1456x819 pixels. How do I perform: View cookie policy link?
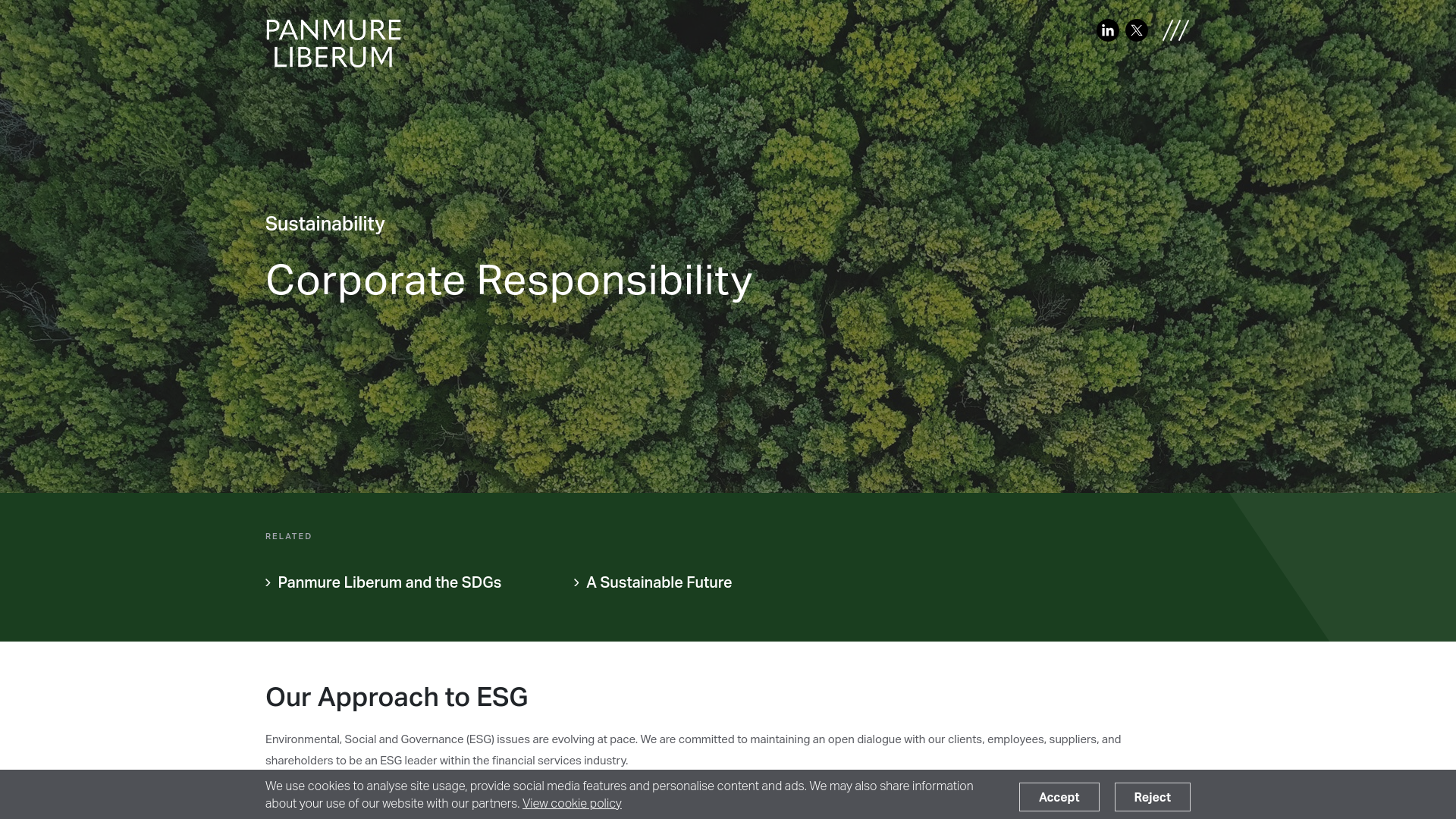point(572,804)
